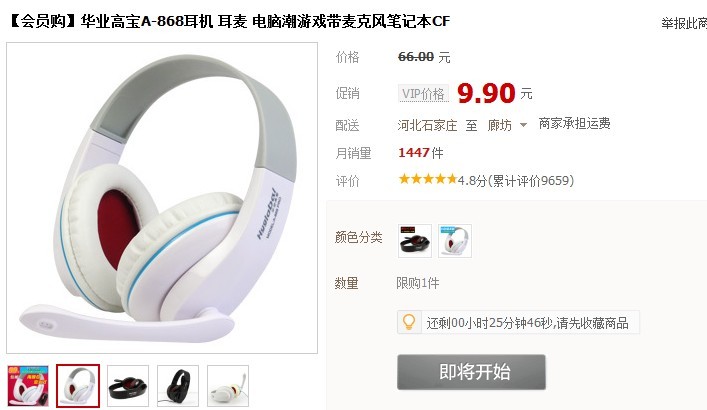Click the 1447件 monthly sales count
This screenshot has height=410, width=707.
(421, 153)
